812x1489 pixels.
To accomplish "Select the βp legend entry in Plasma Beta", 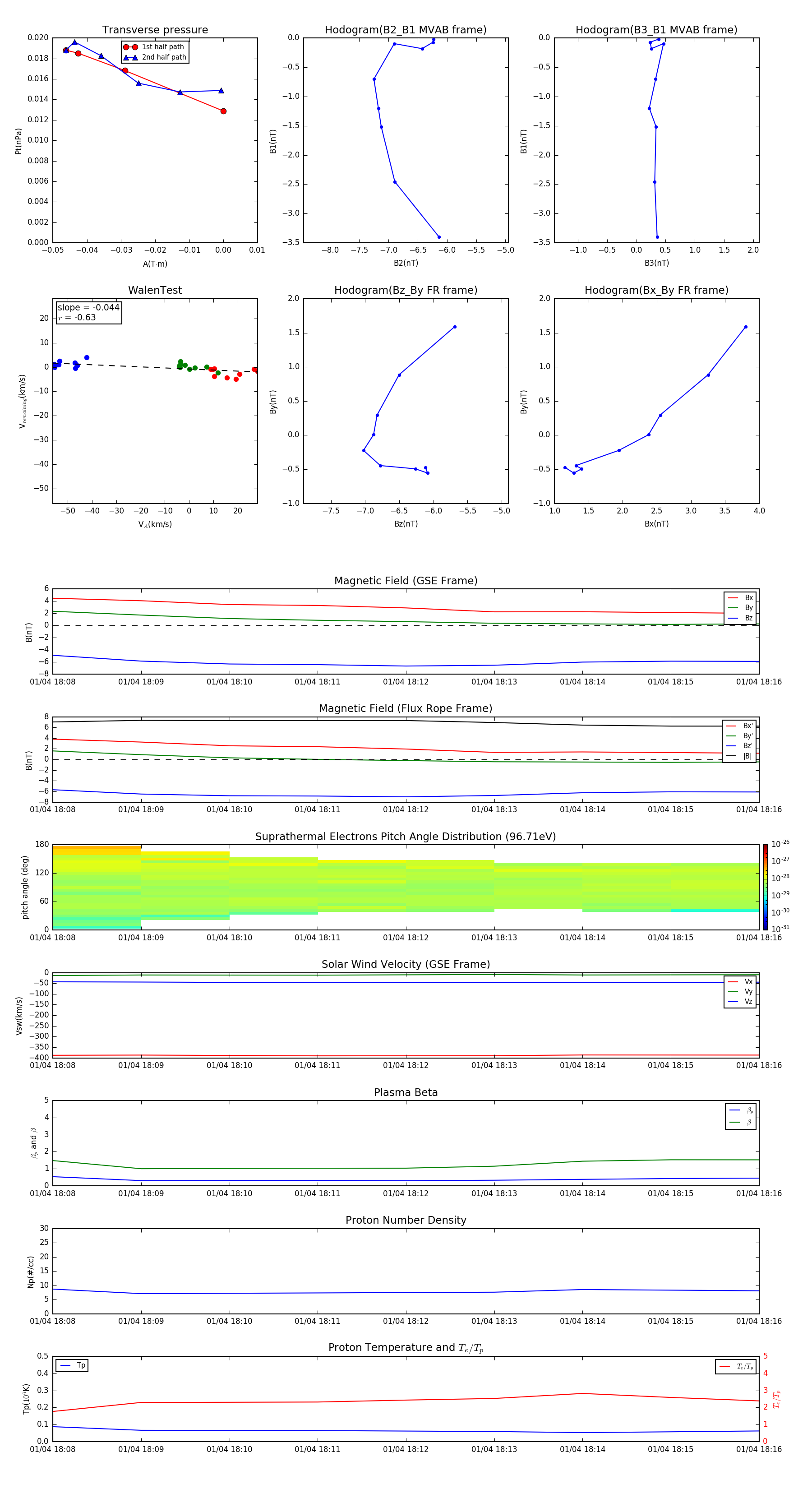I will click(741, 1110).
